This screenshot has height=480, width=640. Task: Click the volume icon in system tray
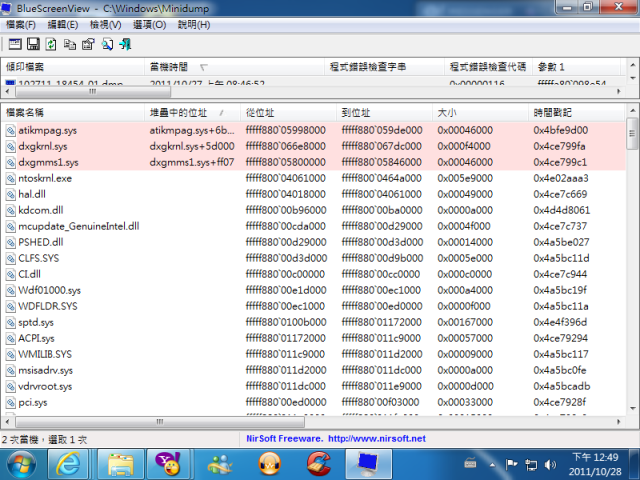pos(550,464)
